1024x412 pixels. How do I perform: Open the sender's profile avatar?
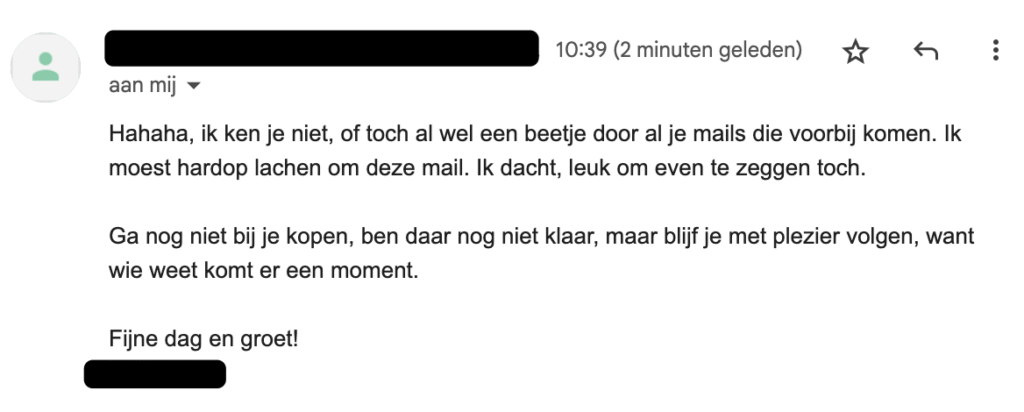[x=46, y=67]
